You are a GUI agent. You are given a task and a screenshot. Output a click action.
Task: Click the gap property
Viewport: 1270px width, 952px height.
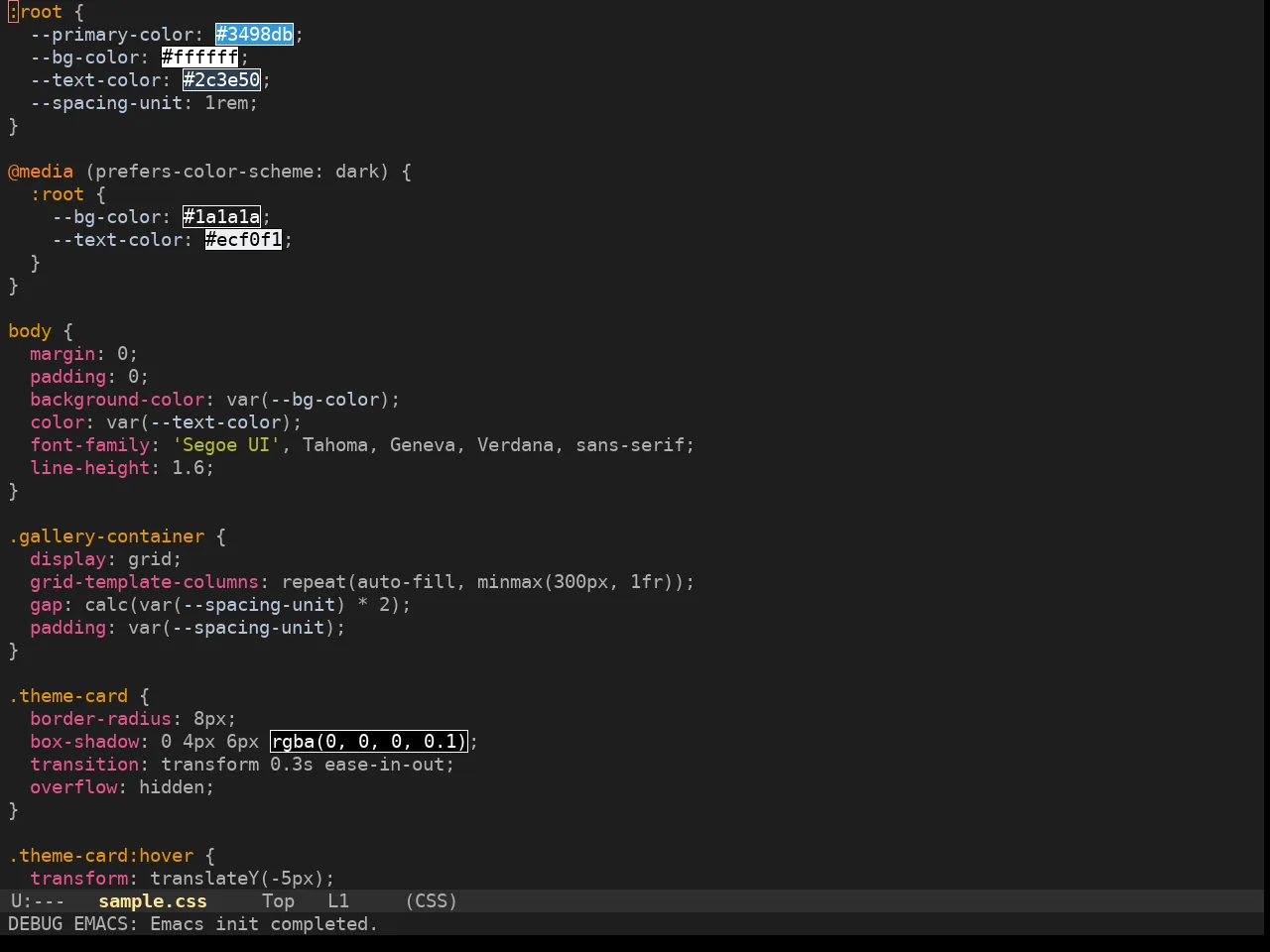(x=46, y=605)
